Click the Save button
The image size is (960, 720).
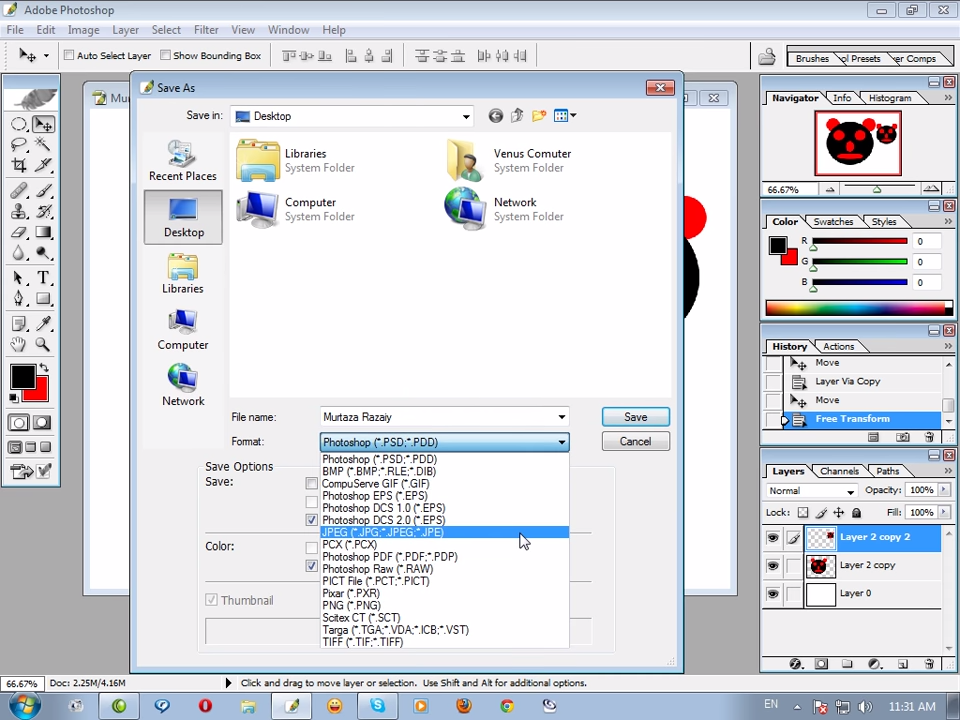tap(636, 417)
